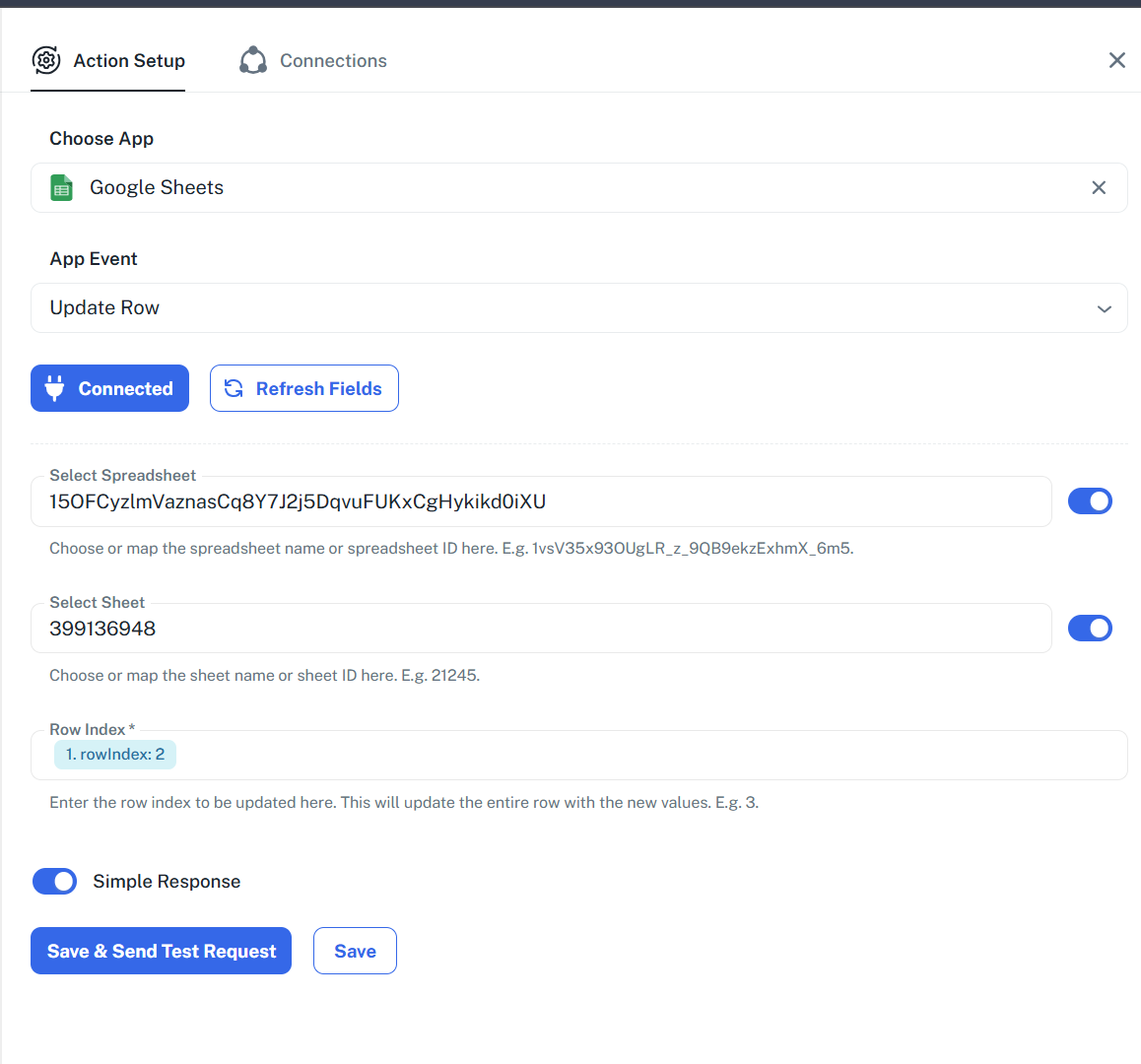1141x1064 pixels.
Task: Click the Action Setup gear icon
Action: [x=46, y=60]
